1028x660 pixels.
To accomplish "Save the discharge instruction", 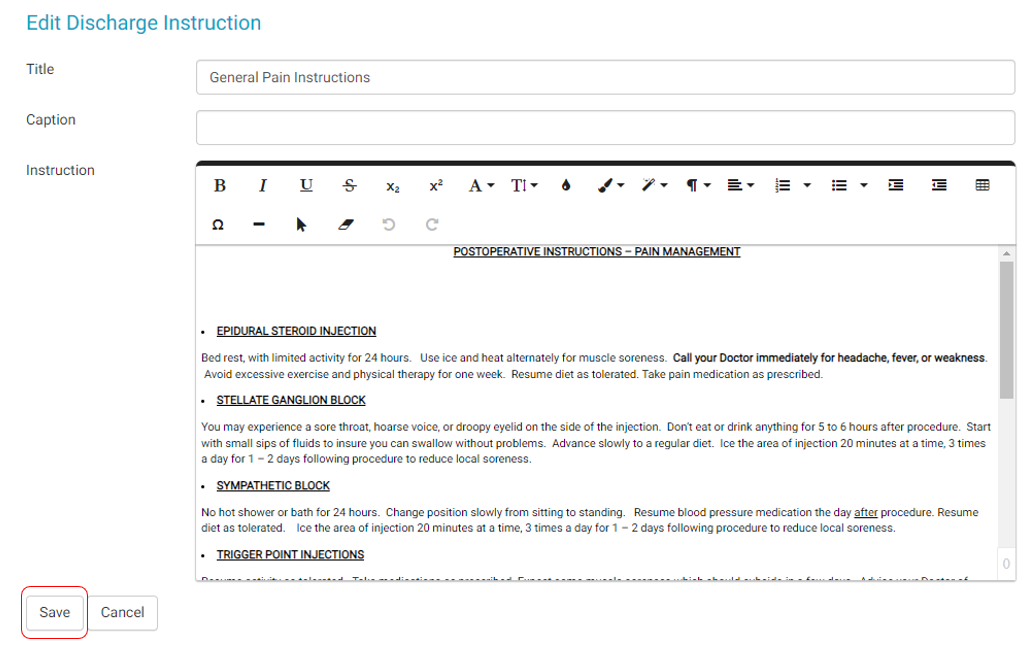I will (55, 612).
